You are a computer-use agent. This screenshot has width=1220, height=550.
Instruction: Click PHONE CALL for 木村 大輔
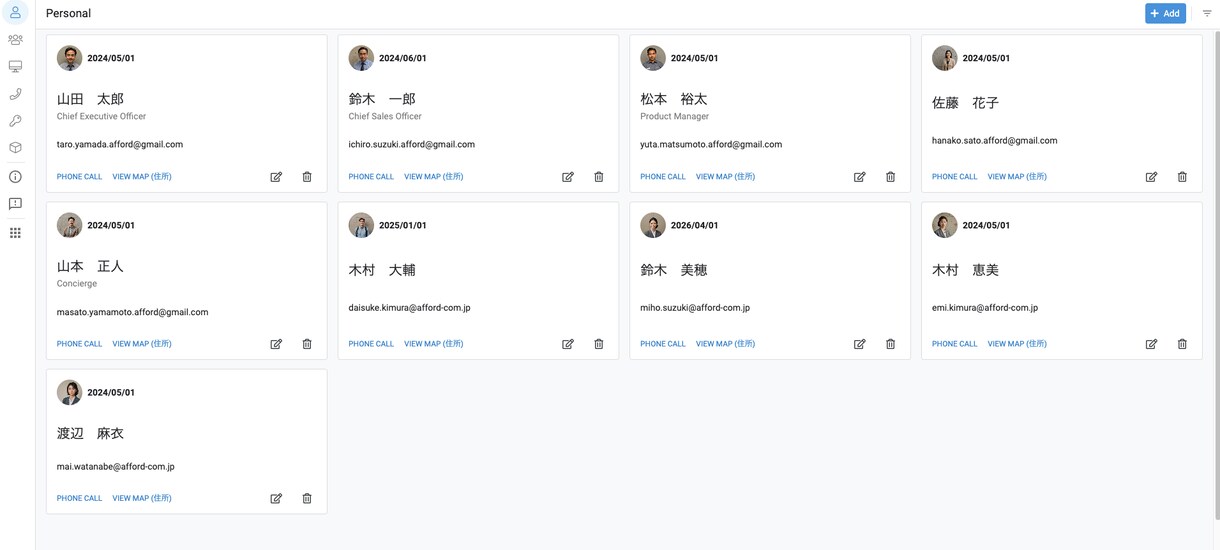pos(371,344)
